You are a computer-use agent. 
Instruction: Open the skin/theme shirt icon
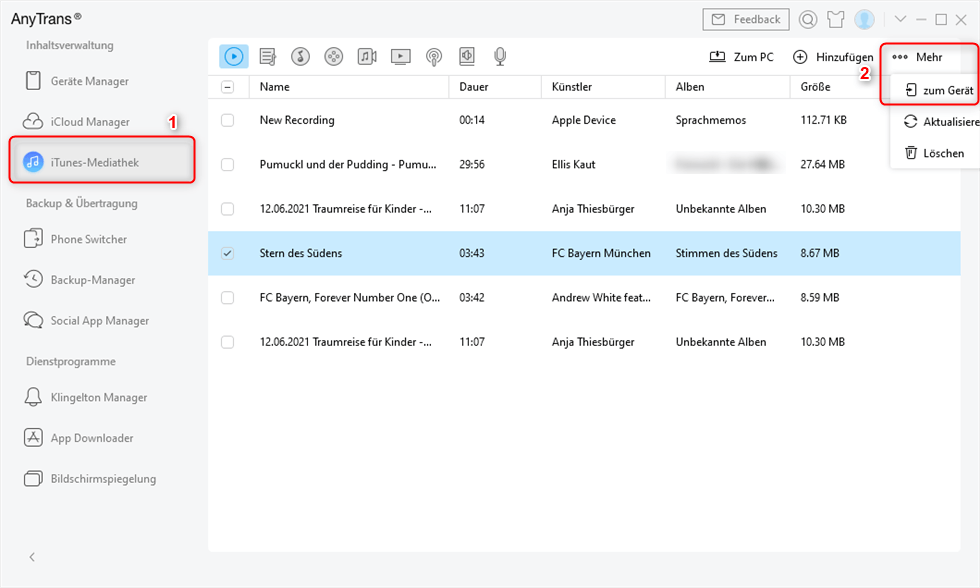836,20
